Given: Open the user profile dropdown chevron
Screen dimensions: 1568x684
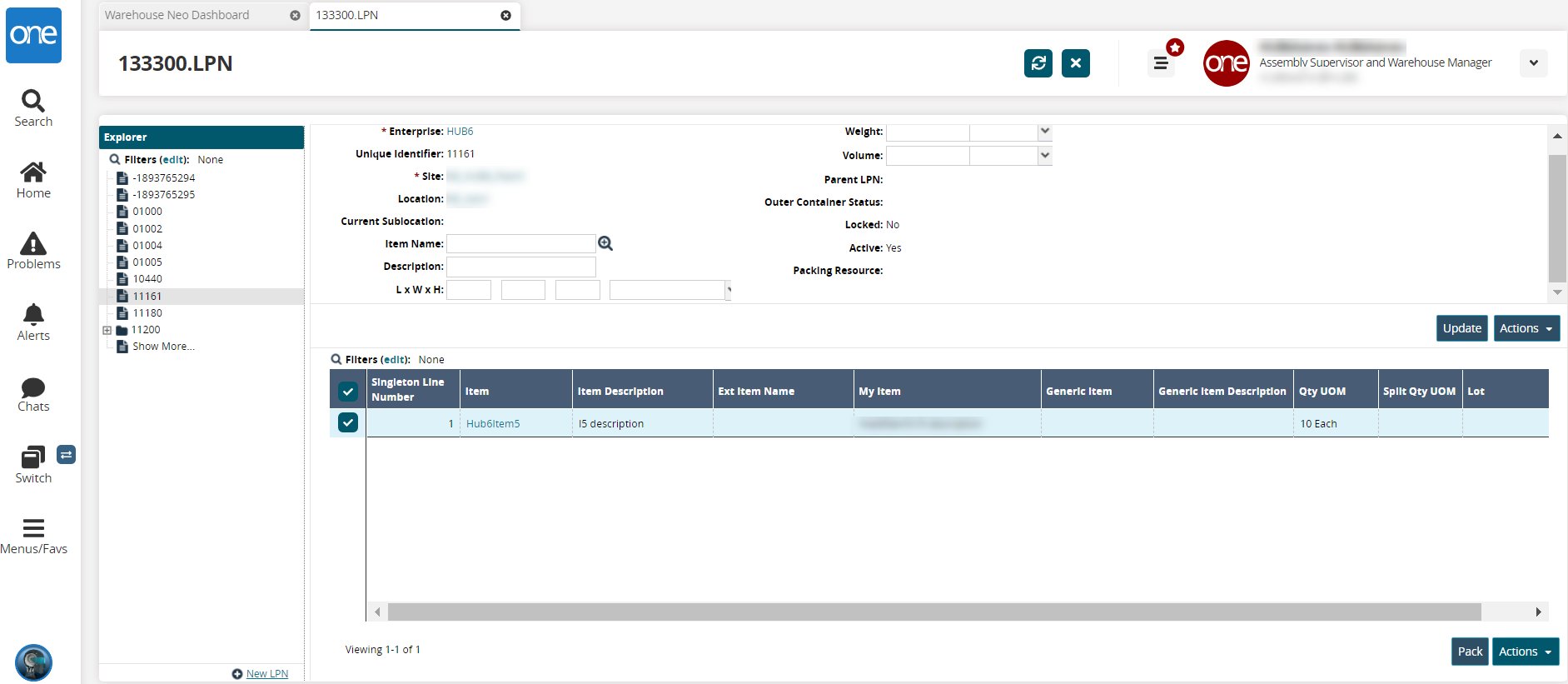Looking at the screenshot, I should click(1534, 63).
